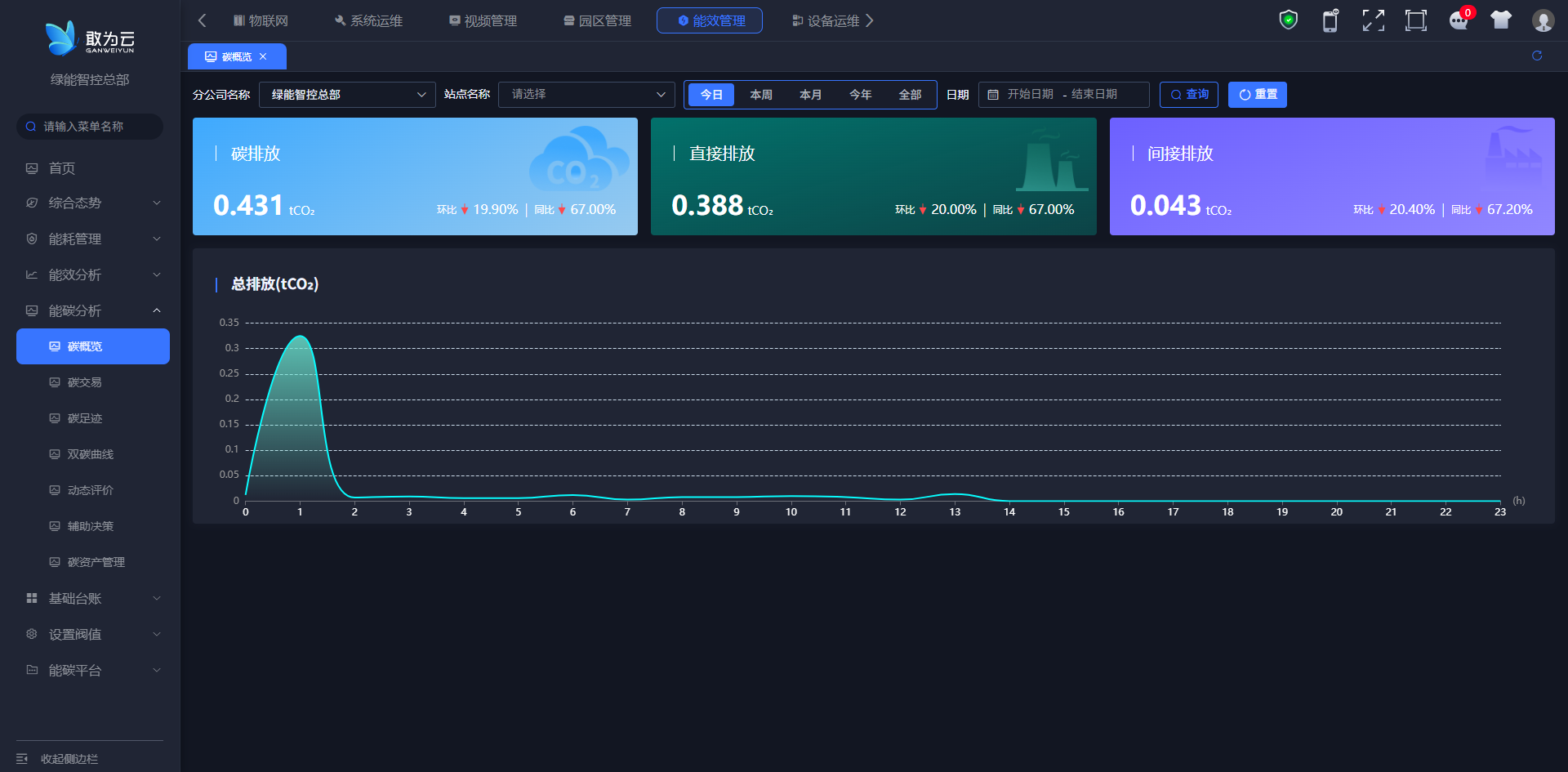
Task: Open the 分公司名称 dropdown showing 绿能智控总部
Action: point(347,95)
